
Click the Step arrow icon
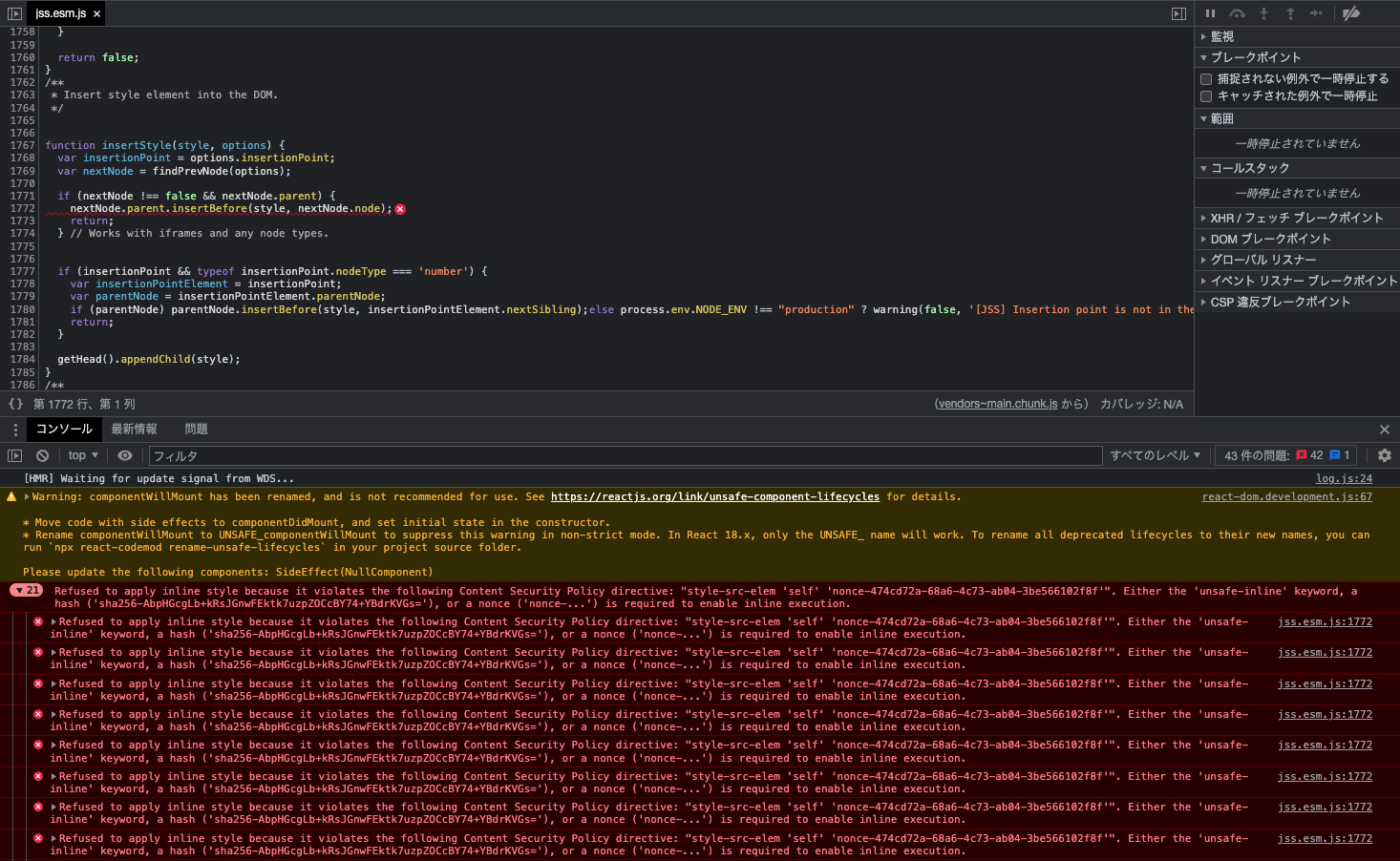1317,13
